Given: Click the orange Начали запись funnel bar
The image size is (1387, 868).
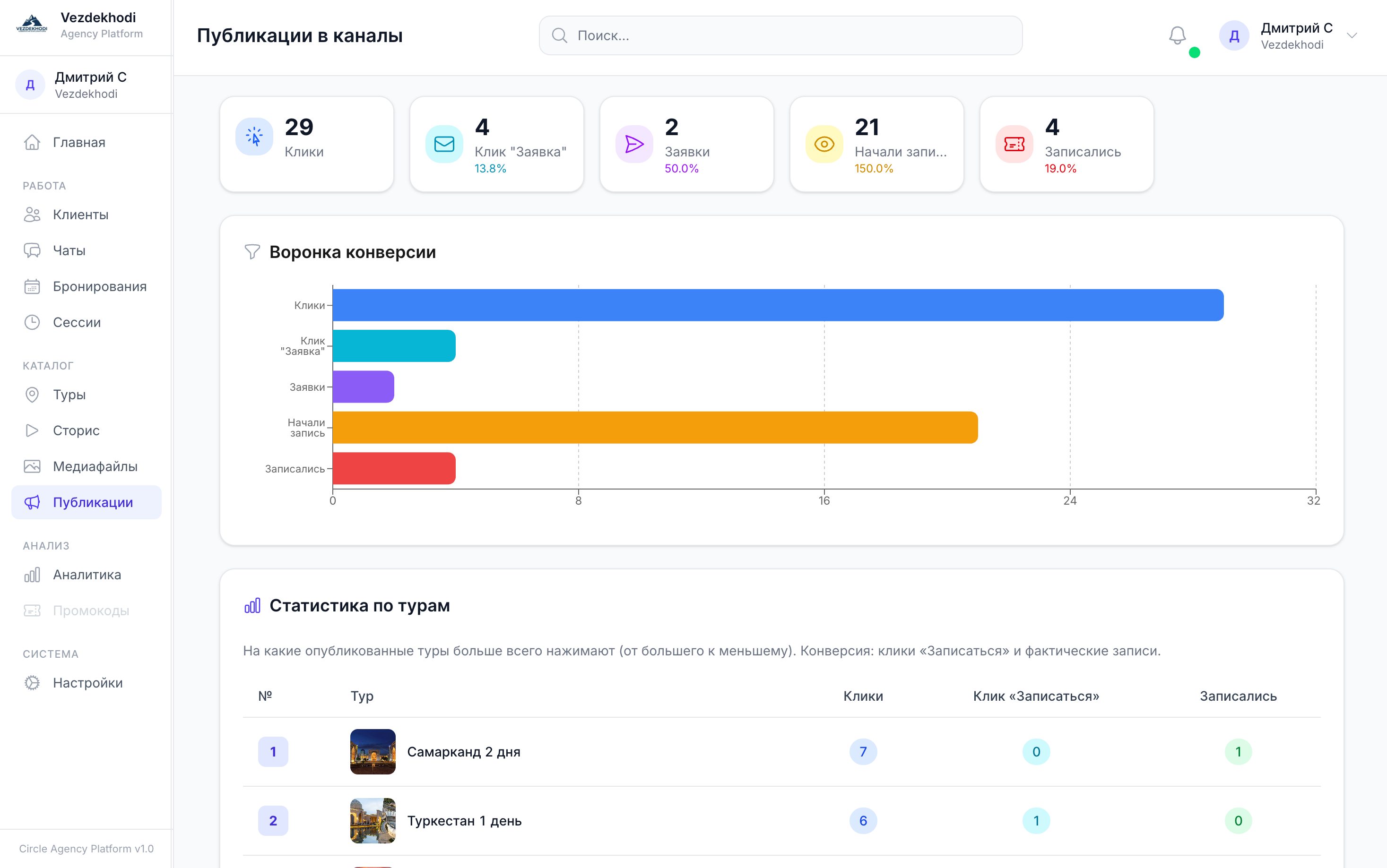Looking at the screenshot, I should point(655,427).
